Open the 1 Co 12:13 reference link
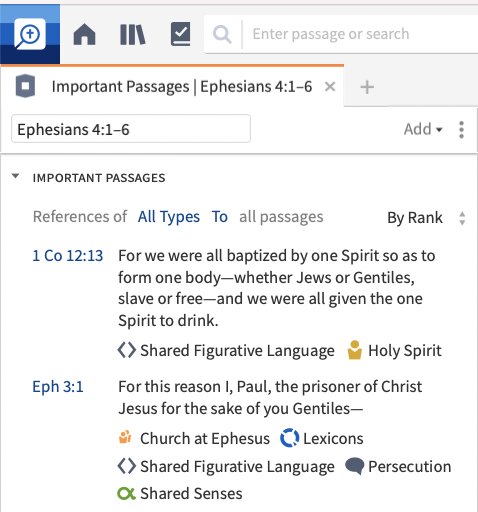478x512 pixels. [68, 256]
